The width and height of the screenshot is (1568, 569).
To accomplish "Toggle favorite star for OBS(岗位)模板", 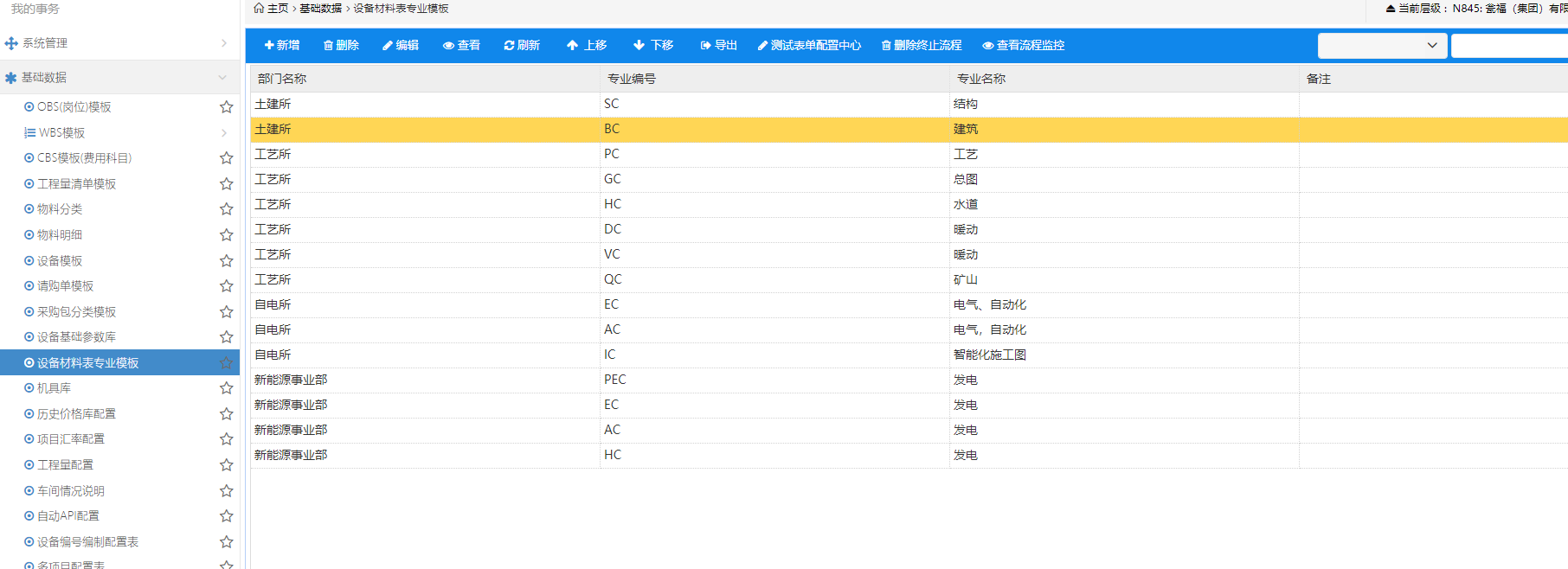I will (x=226, y=107).
